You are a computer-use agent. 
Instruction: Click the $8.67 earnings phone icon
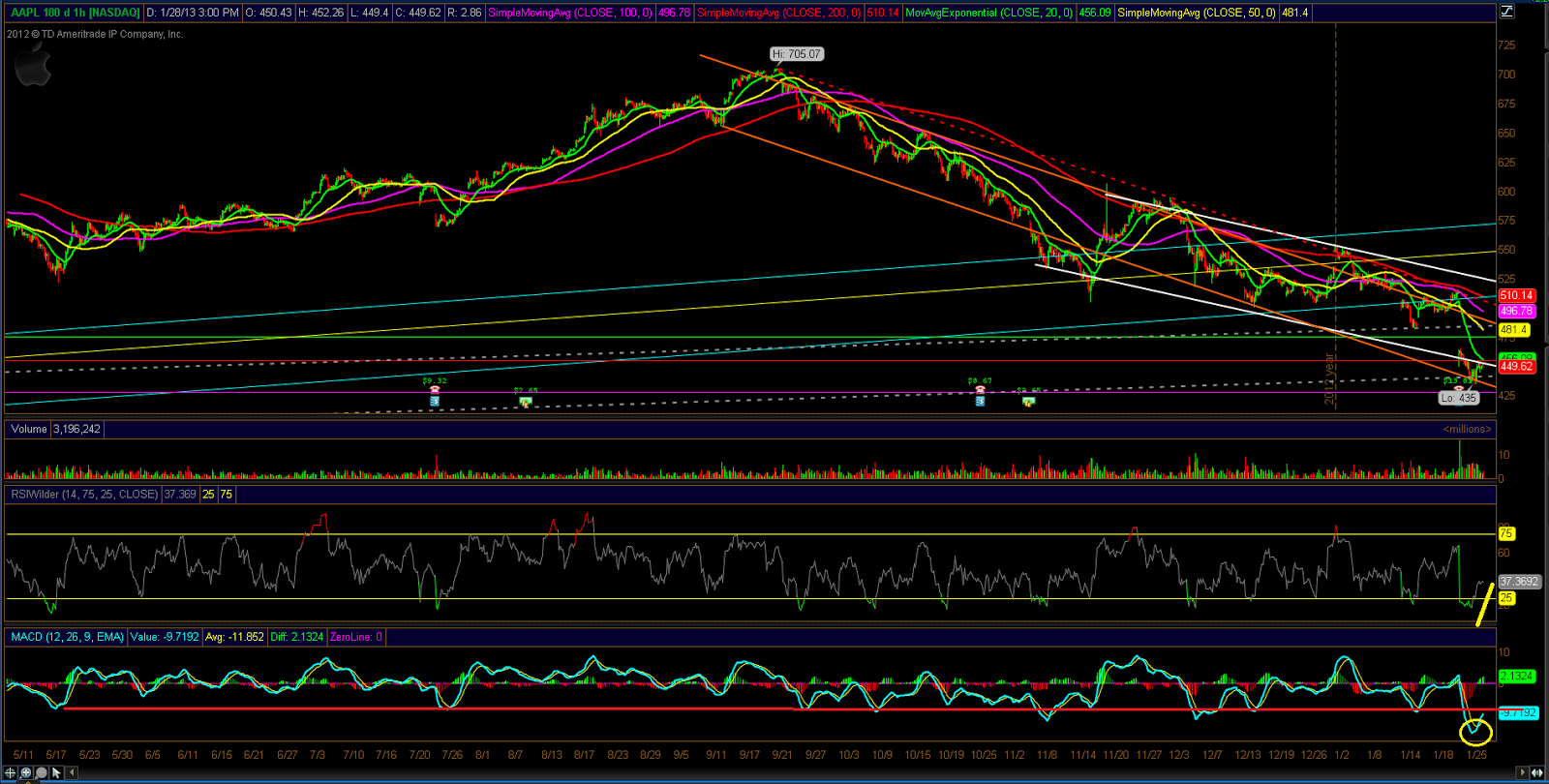pyautogui.click(x=980, y=391)
